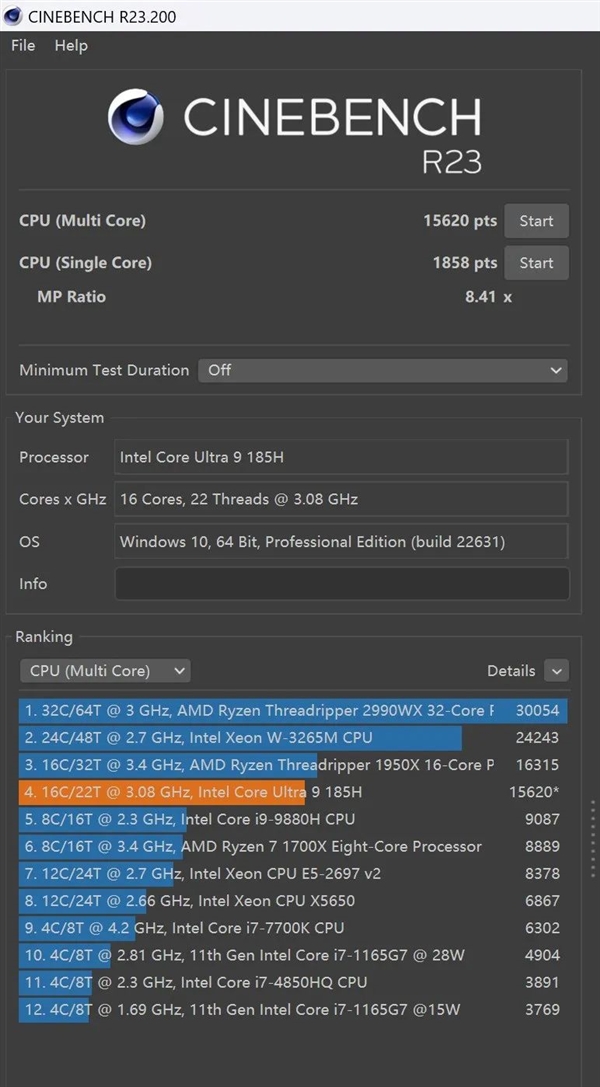
Task: Open the Minimum Test Duration dropdown
Action: 383,370
